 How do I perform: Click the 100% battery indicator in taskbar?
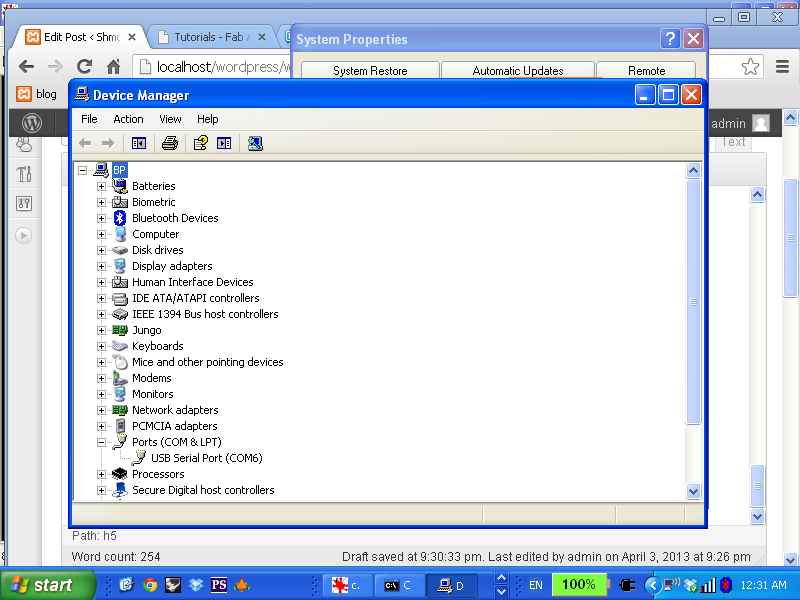click(x=579, y=584)
